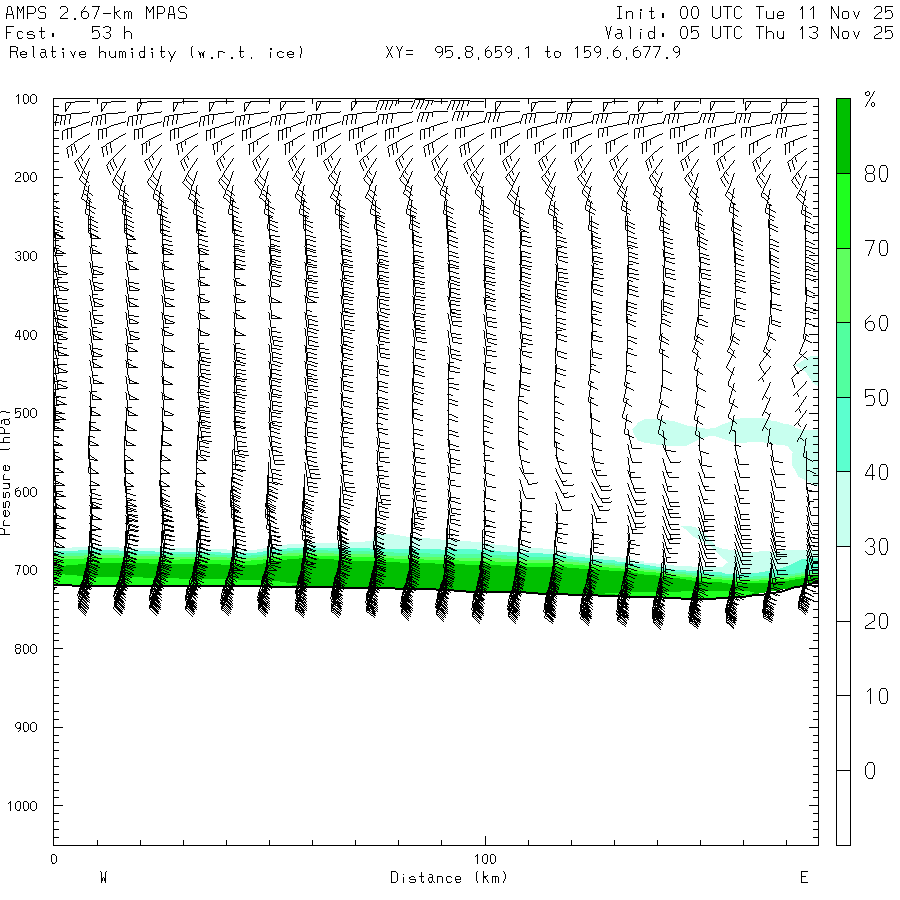The image size is (900, 900).
Task: Click the pale aqua swatch between 30 and 40
Action: pyautogui.click(x=843, y=509)
